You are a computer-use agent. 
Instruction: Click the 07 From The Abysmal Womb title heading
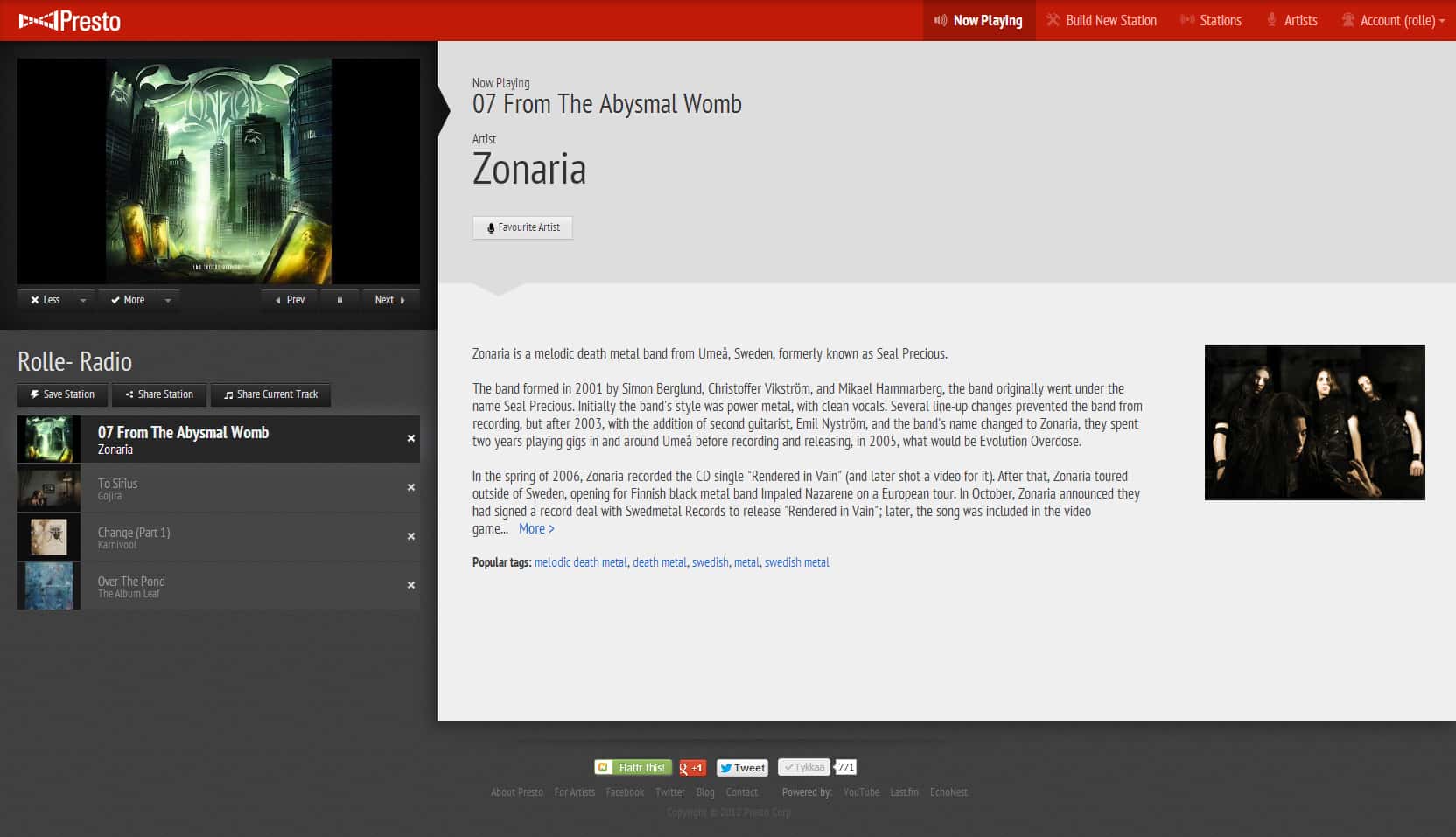click(x=607, y=104)
